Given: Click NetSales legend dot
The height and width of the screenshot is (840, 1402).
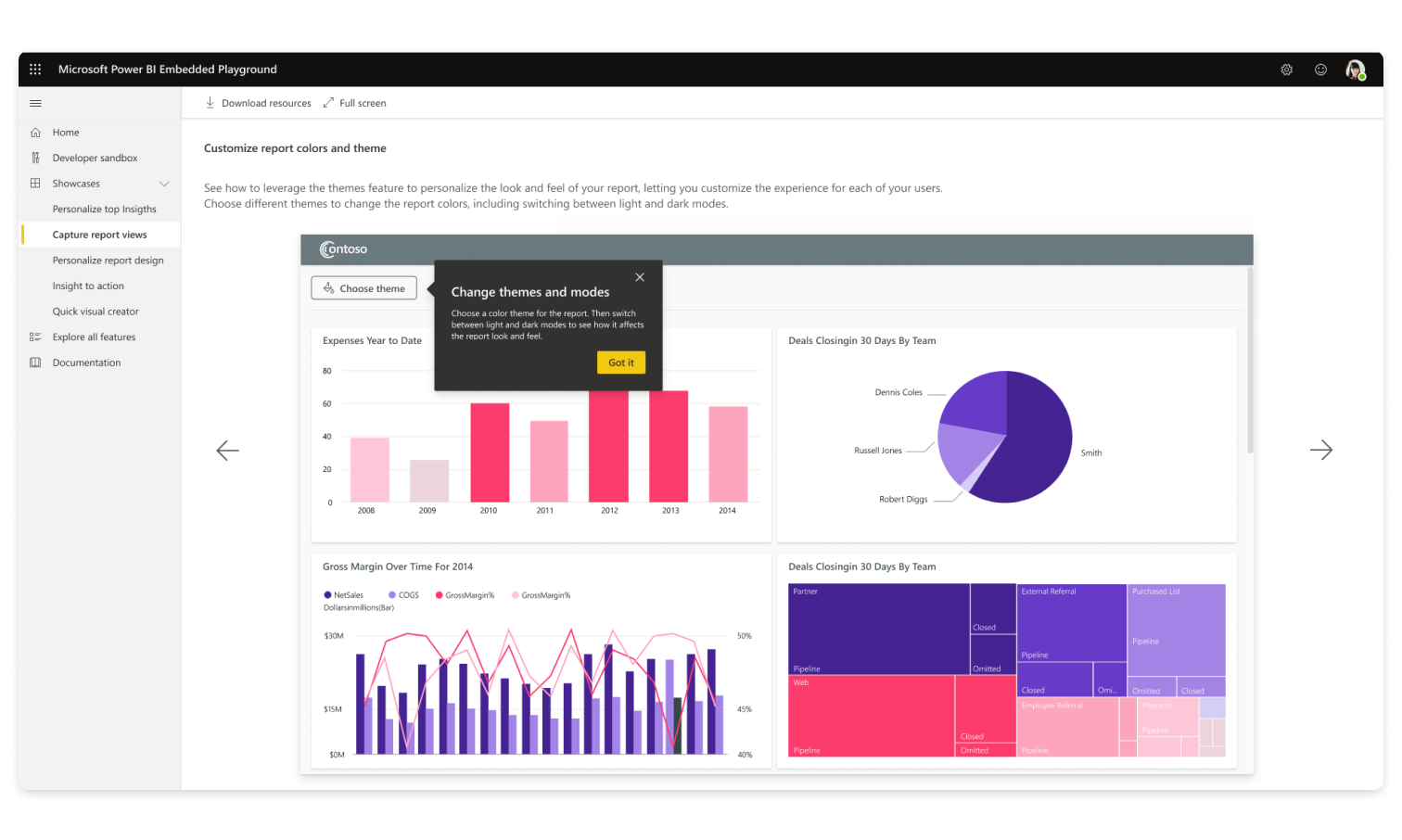Looking at the screenshot, I should [327, 595].
